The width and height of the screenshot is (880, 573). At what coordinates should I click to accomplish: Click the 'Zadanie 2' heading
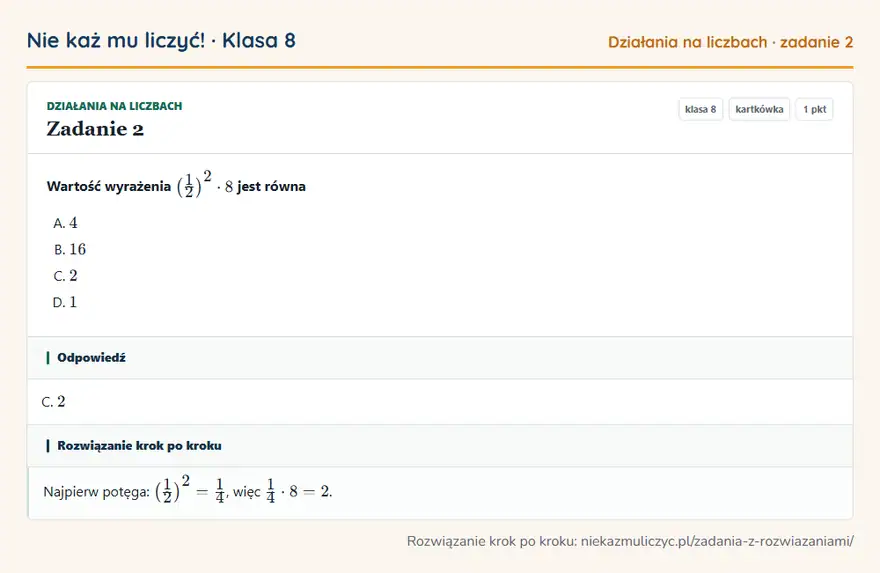coord(95,129)
